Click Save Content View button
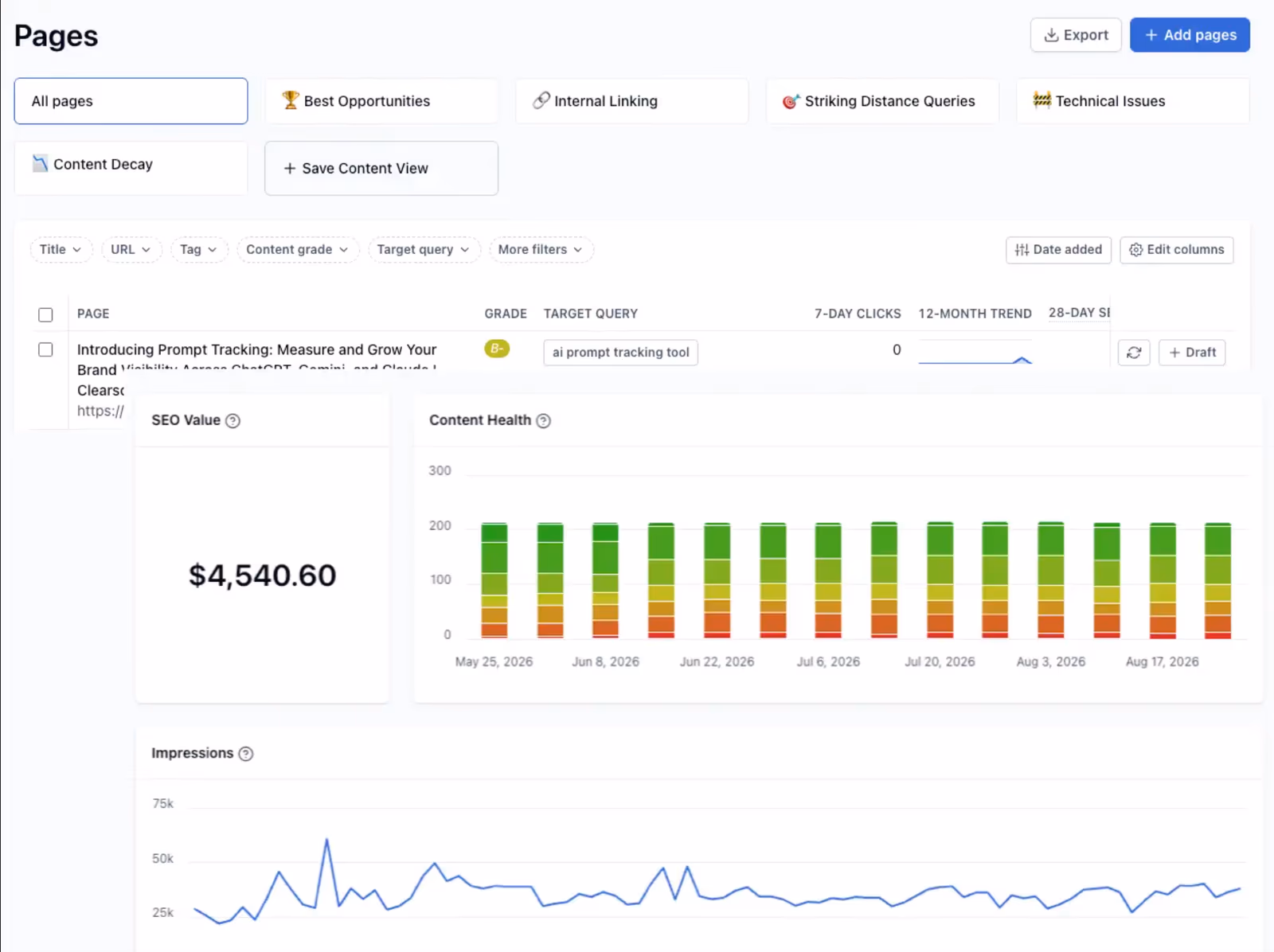1274x952 pixels. point(381,168)
